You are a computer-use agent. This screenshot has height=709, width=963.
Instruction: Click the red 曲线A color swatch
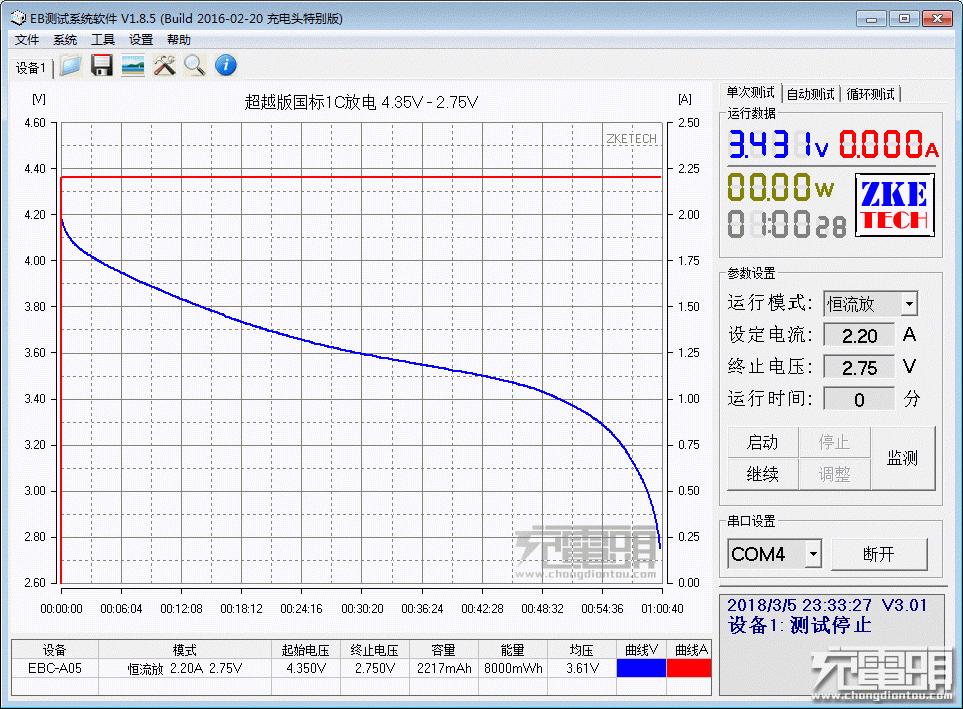(688, 668)
